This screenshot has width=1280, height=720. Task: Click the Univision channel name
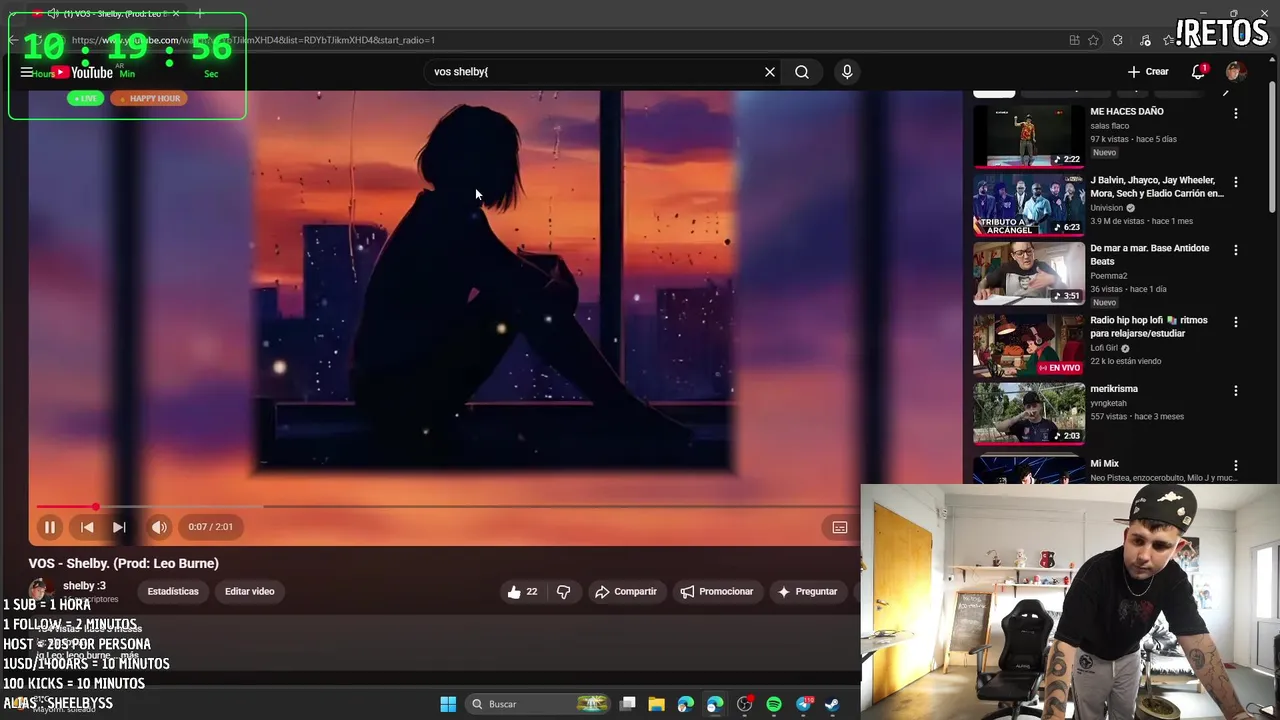[1107, 208]
